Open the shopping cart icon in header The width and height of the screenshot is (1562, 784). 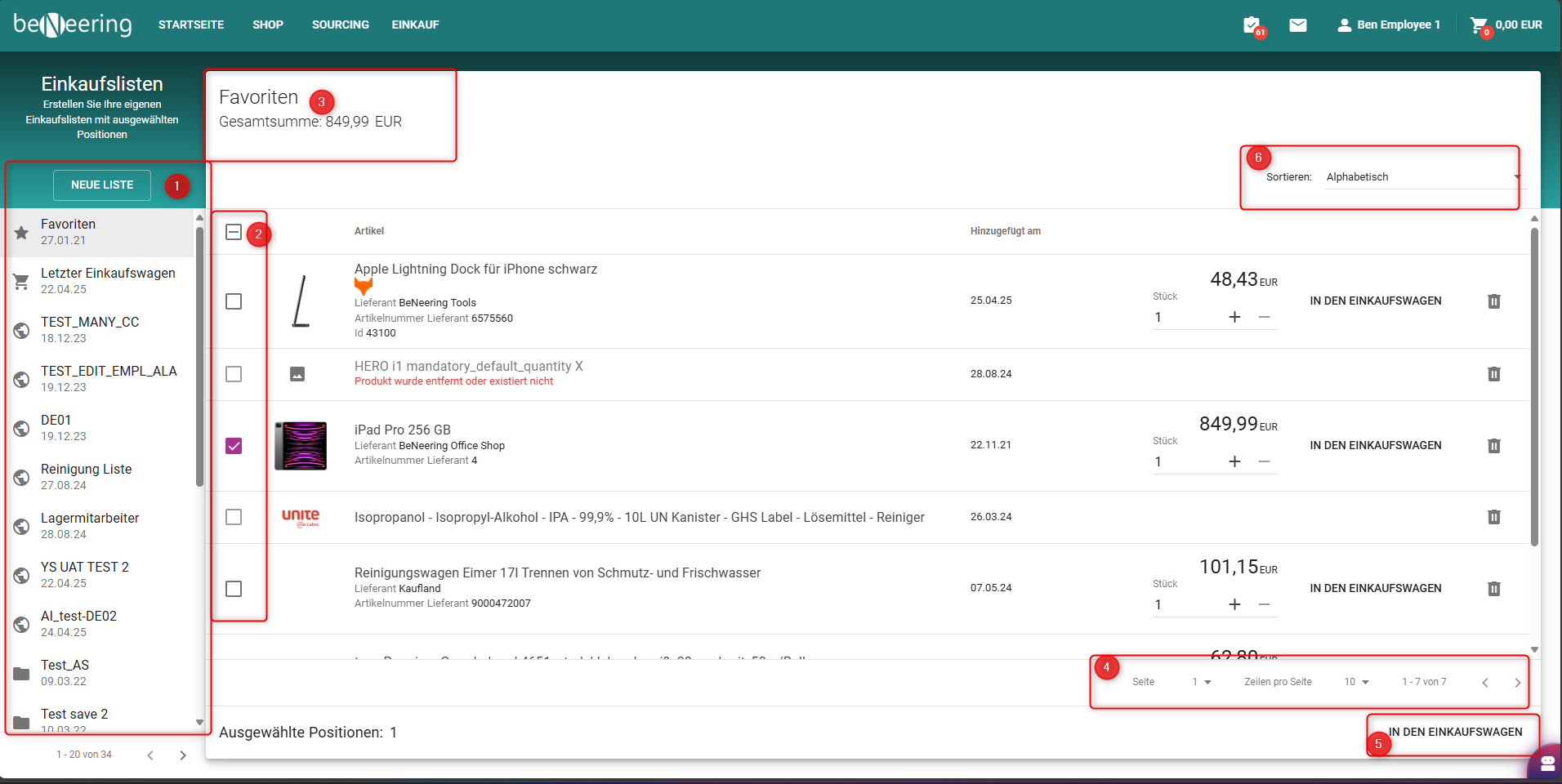pyautogui.click(x=1479, y=25)
